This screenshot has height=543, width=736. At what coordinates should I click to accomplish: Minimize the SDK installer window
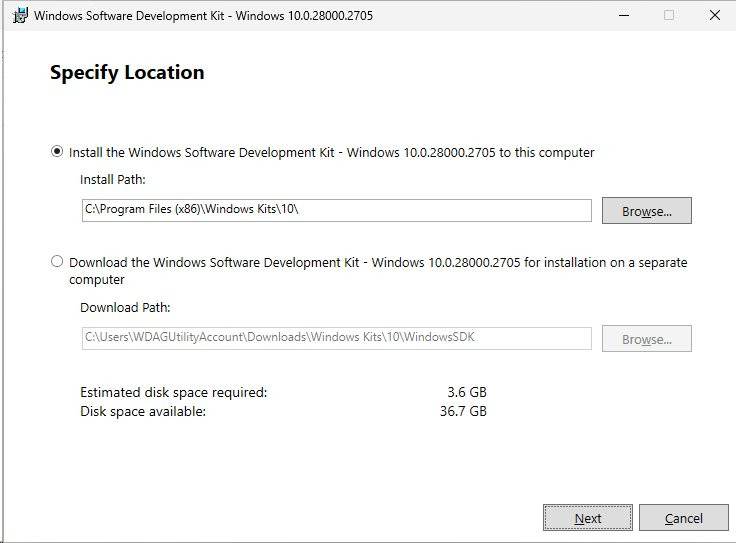624,15
